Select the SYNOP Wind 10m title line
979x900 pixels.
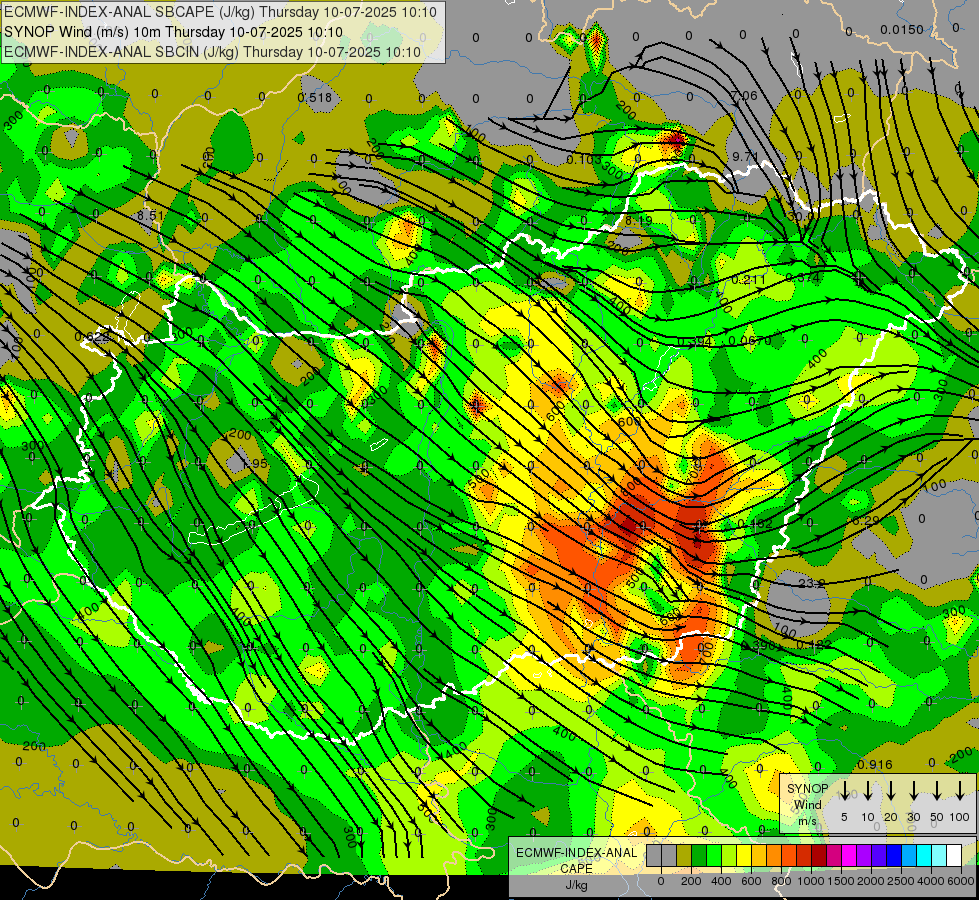click(x=174, y=32)
